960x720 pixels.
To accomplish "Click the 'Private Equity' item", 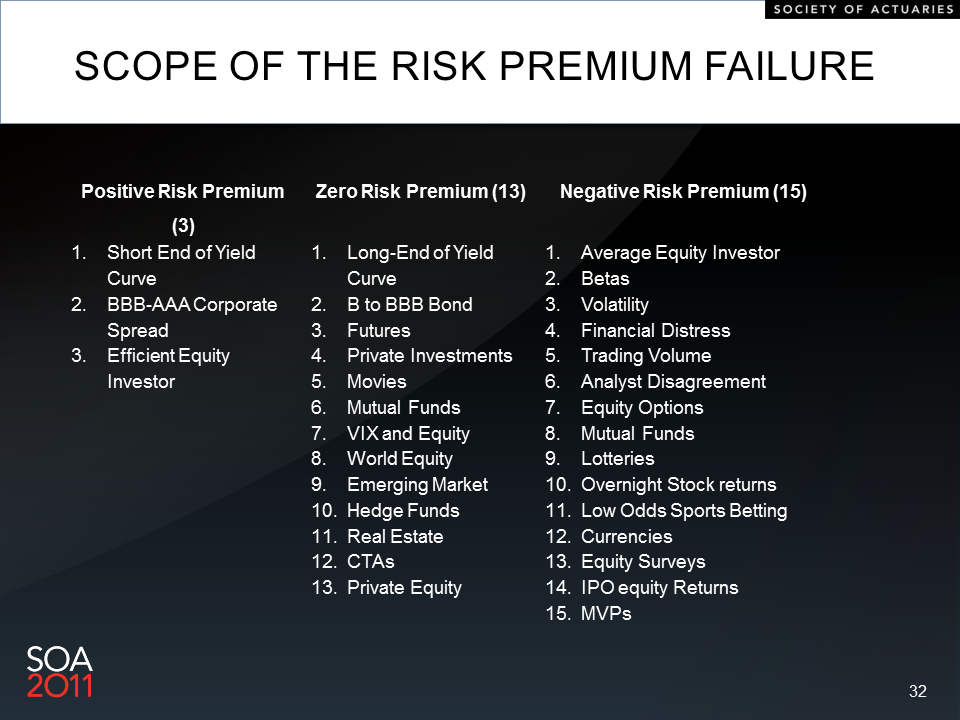I will click(x=404, y=588).
